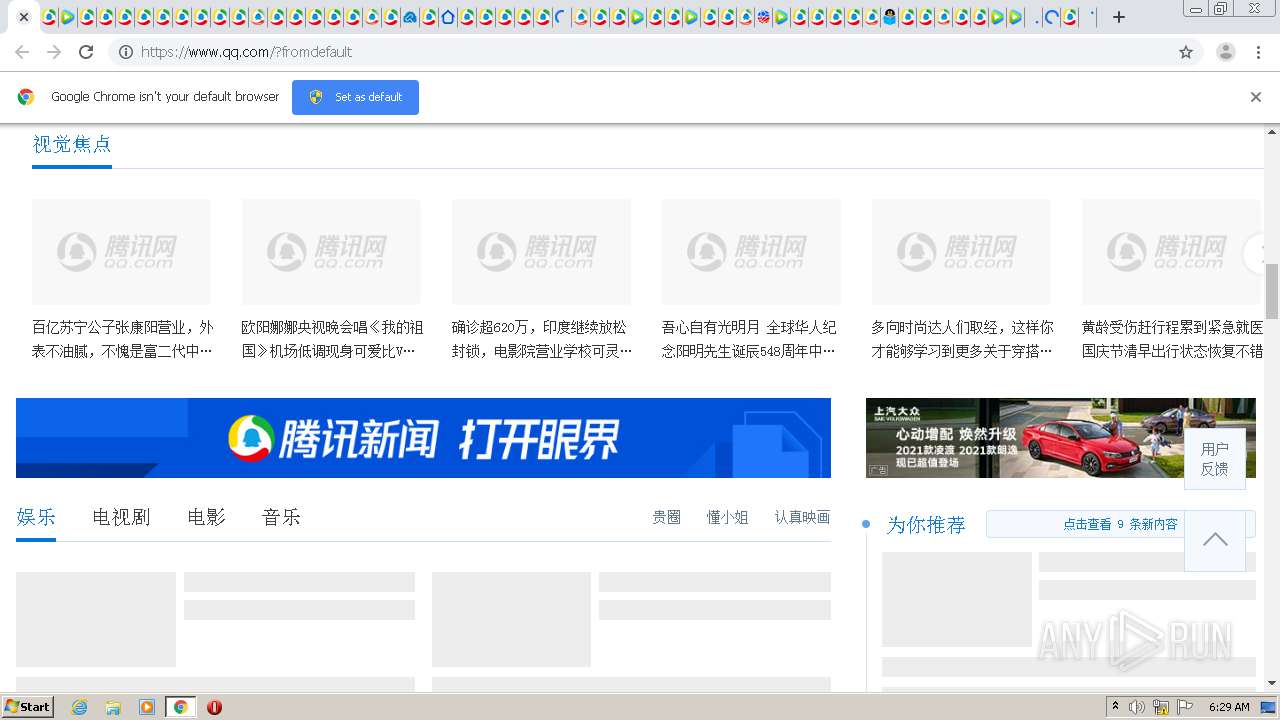Click the page vertical scrollbar thumb
The width and height of the screenshot is (1280, 720).
tap(1272, 290)
